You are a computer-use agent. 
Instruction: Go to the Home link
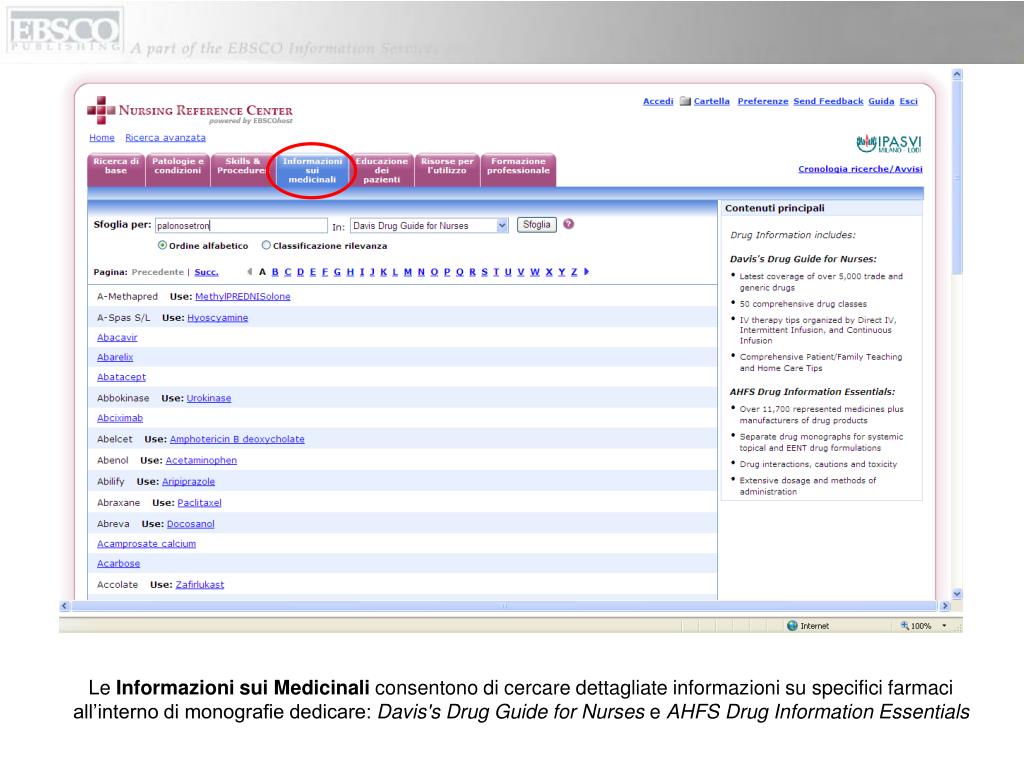(x=102, y=138)
